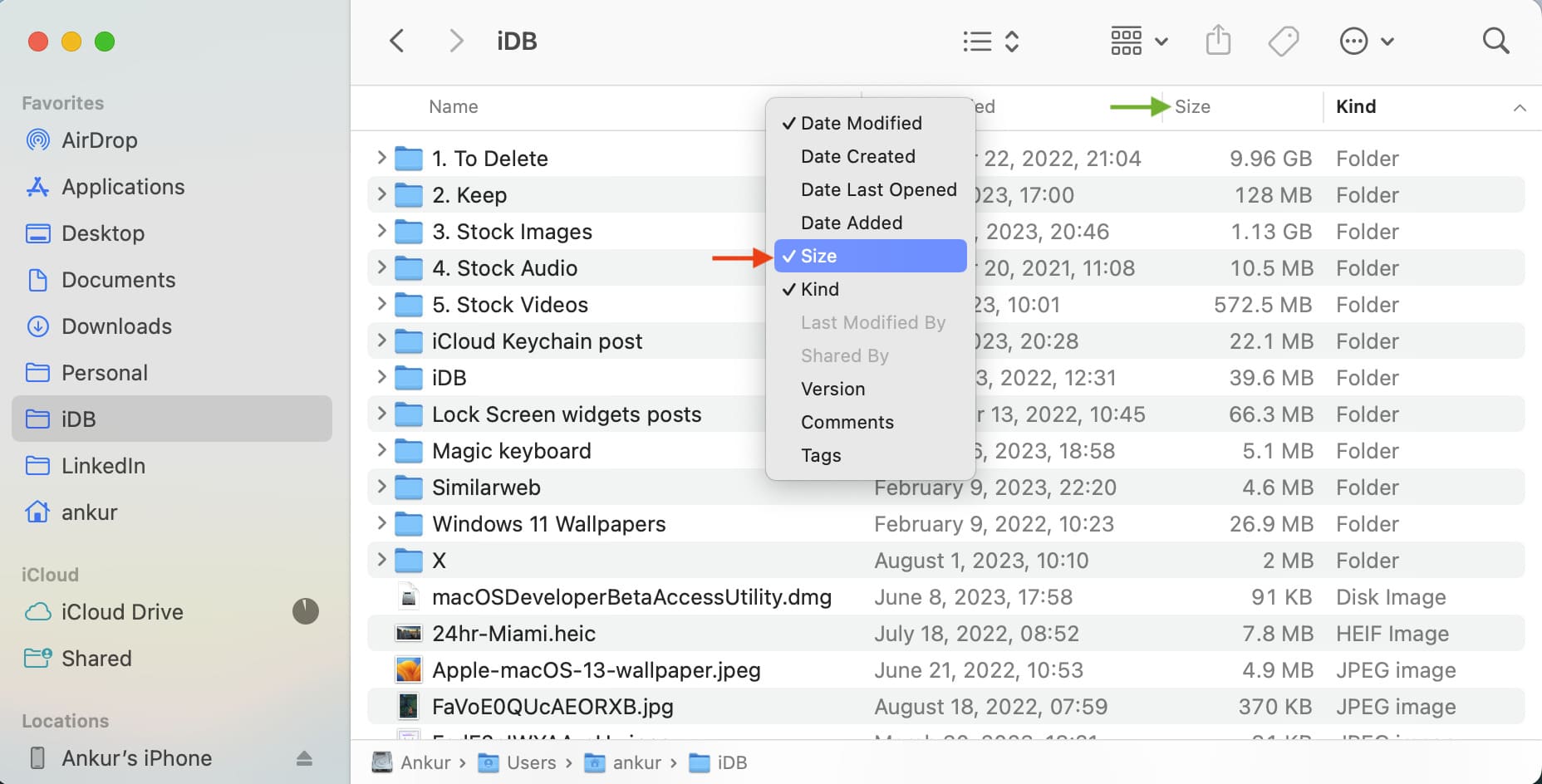
Task: Click the Share icon in the toolbar
Action: 1218,40
